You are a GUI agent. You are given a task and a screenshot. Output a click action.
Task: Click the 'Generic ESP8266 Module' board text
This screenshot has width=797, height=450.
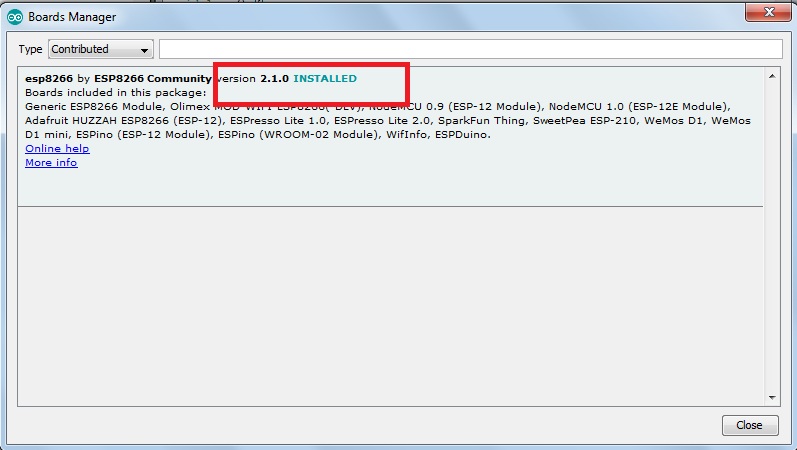94,107
